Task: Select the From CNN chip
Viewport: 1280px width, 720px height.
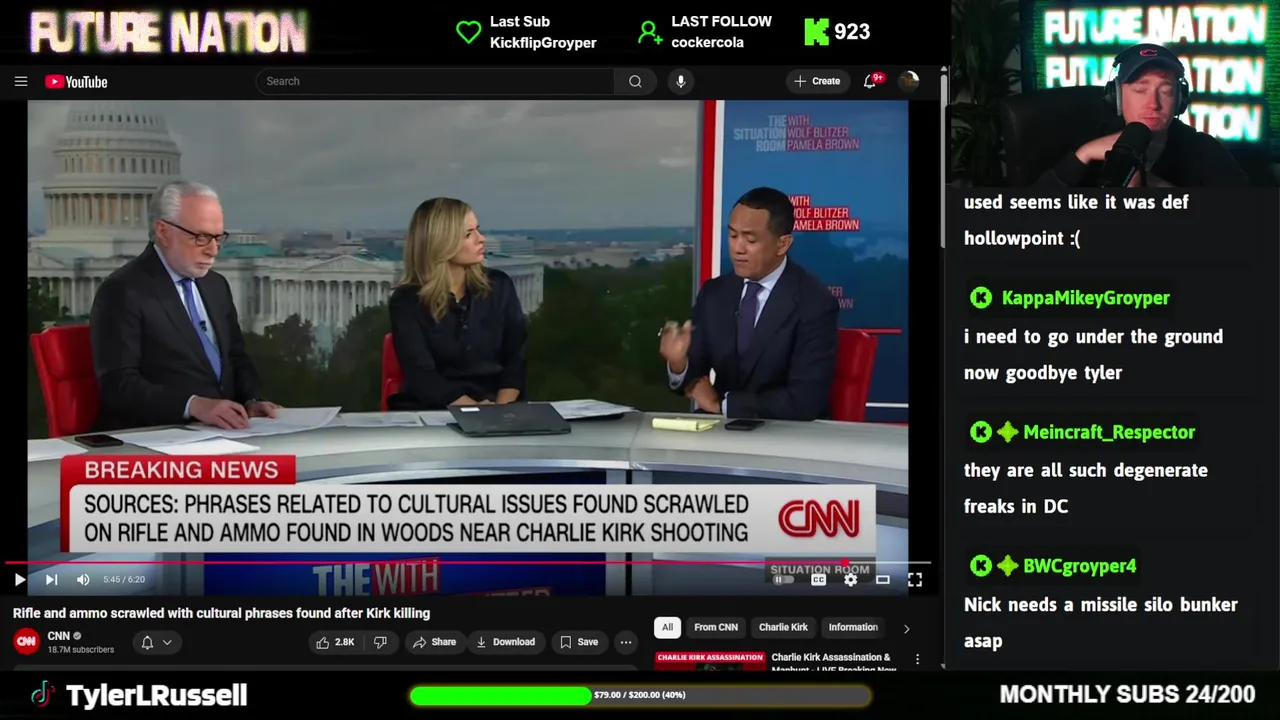Action: pyautogui.click(x=716, y=627)
